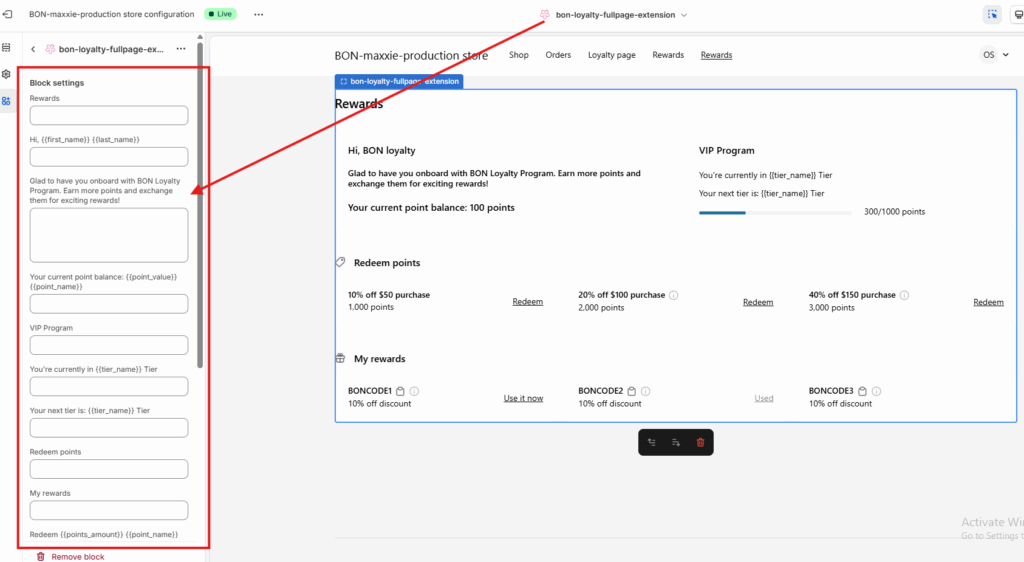
Task: Click the My rewards gift icon
Action: 340,358
